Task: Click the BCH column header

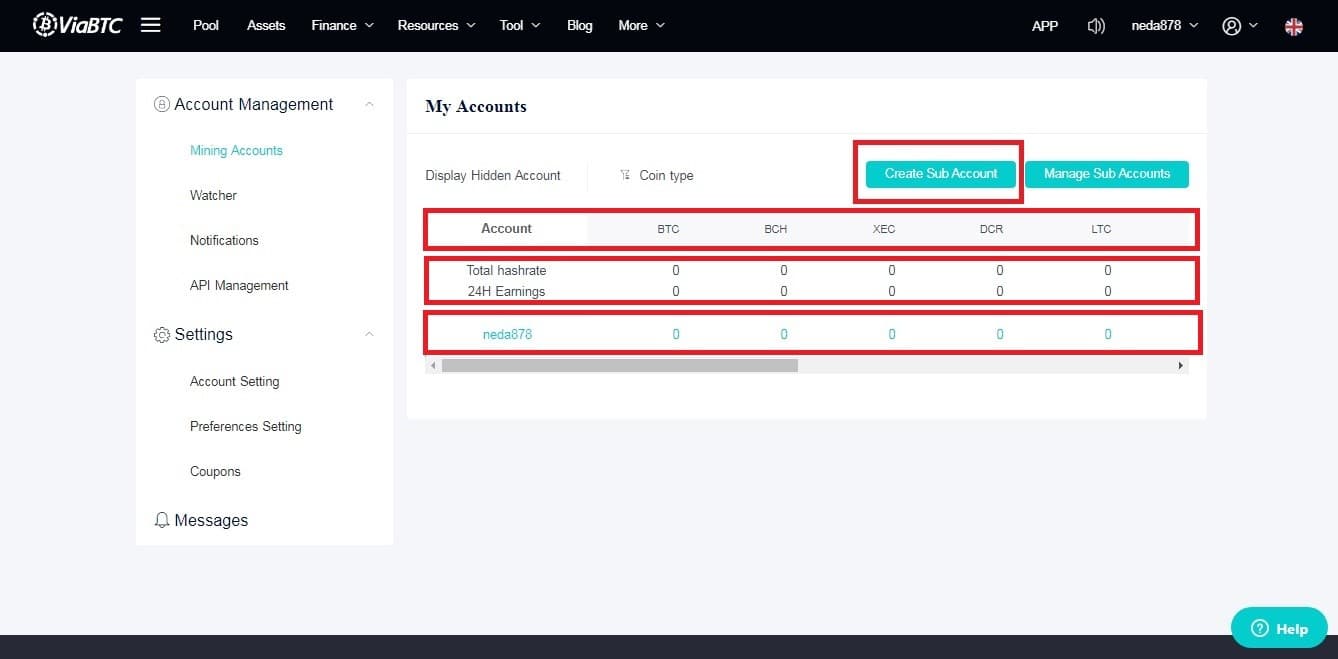Action: tap(776, 229)
